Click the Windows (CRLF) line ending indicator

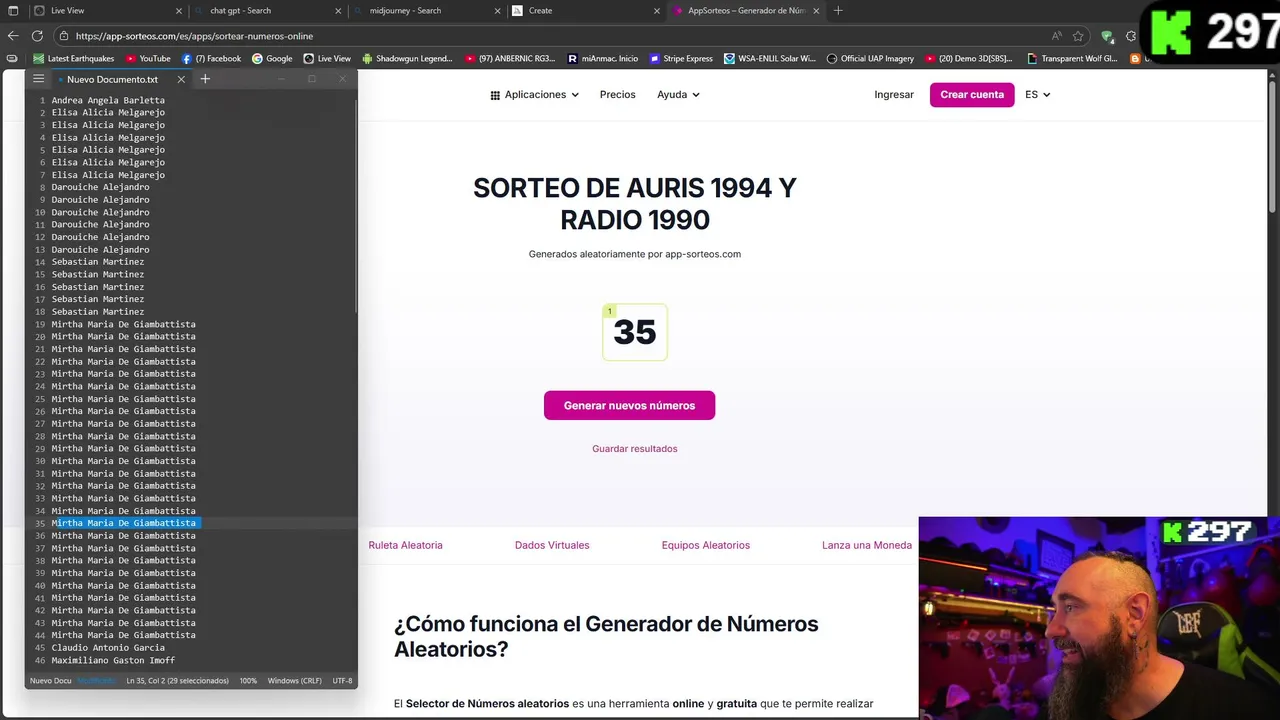pyautogui.click(x=295, y=681)
